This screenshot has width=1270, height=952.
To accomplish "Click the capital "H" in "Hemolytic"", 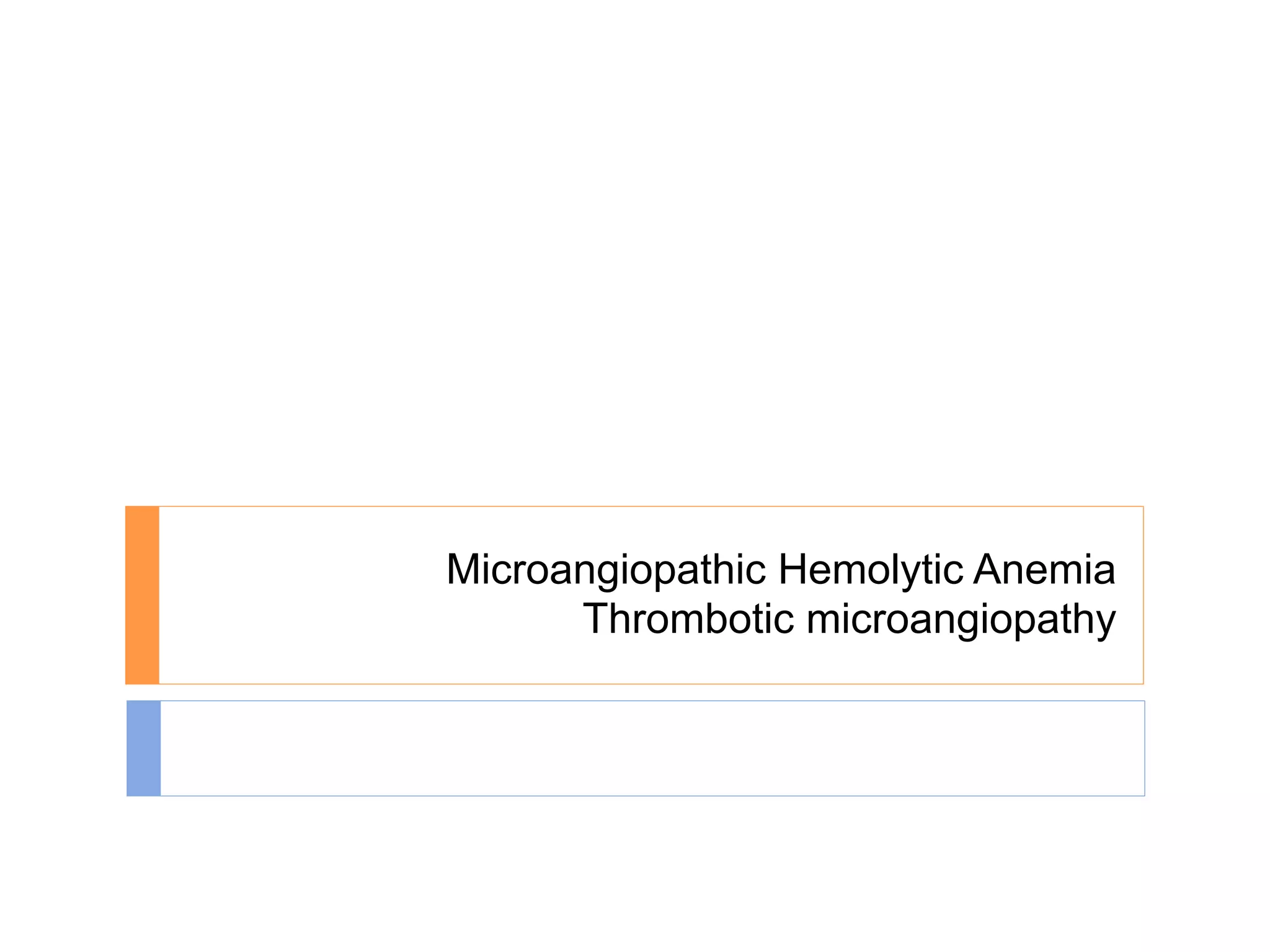I will tap(792, 570).
